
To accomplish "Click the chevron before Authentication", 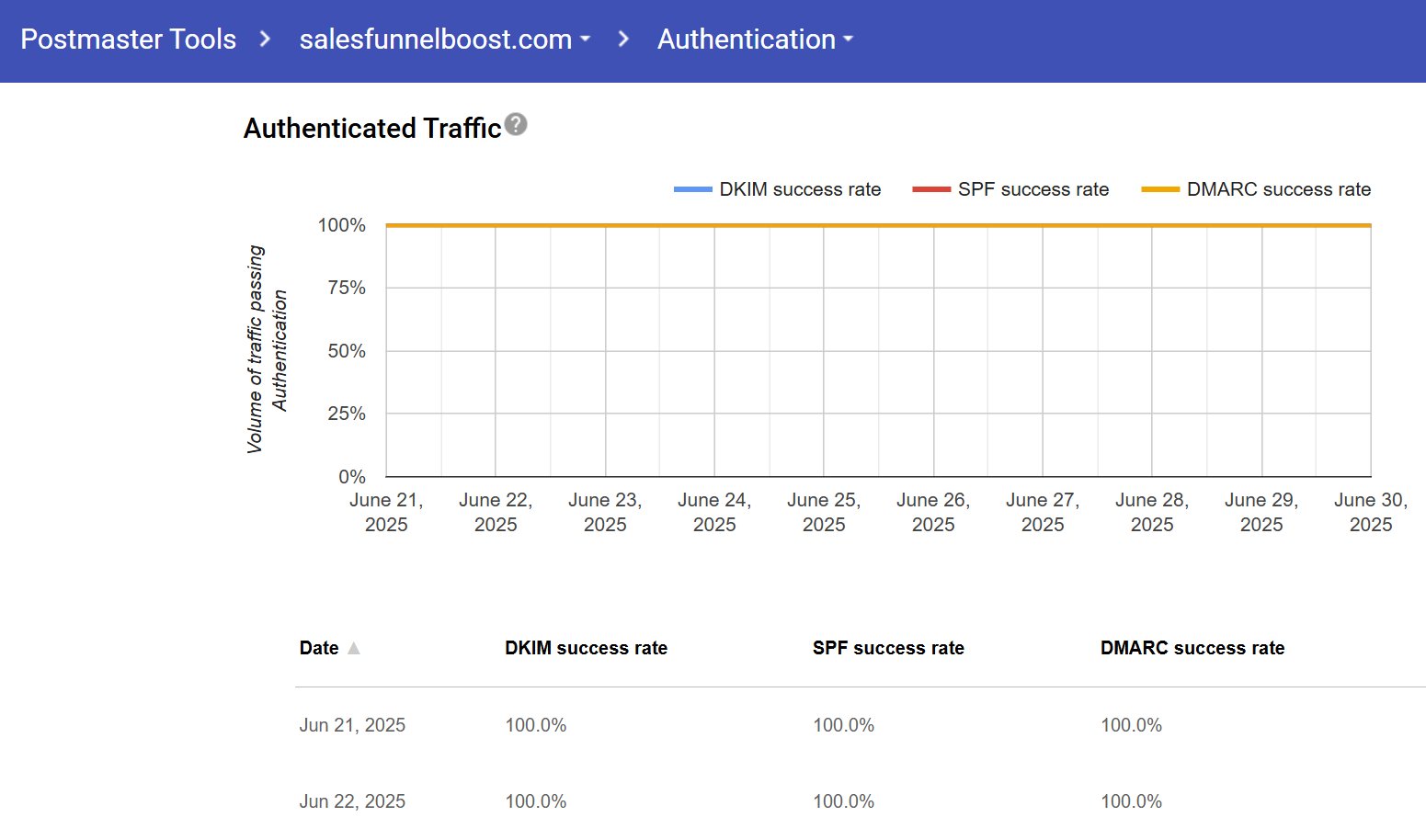I will coord(623,40).
